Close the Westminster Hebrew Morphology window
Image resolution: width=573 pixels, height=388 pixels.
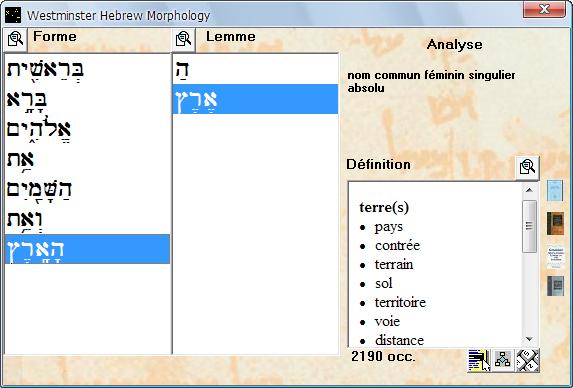(544, 9)
